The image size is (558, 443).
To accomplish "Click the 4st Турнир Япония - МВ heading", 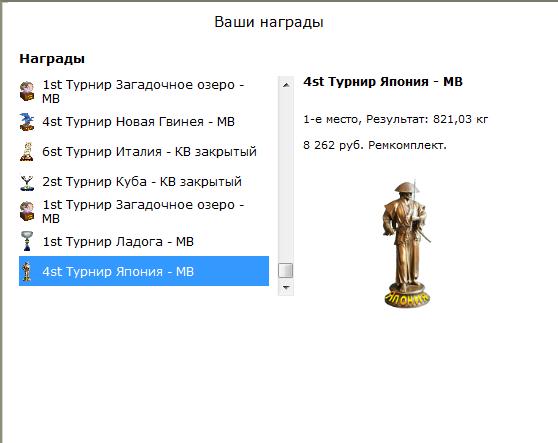I will point(383,82).
